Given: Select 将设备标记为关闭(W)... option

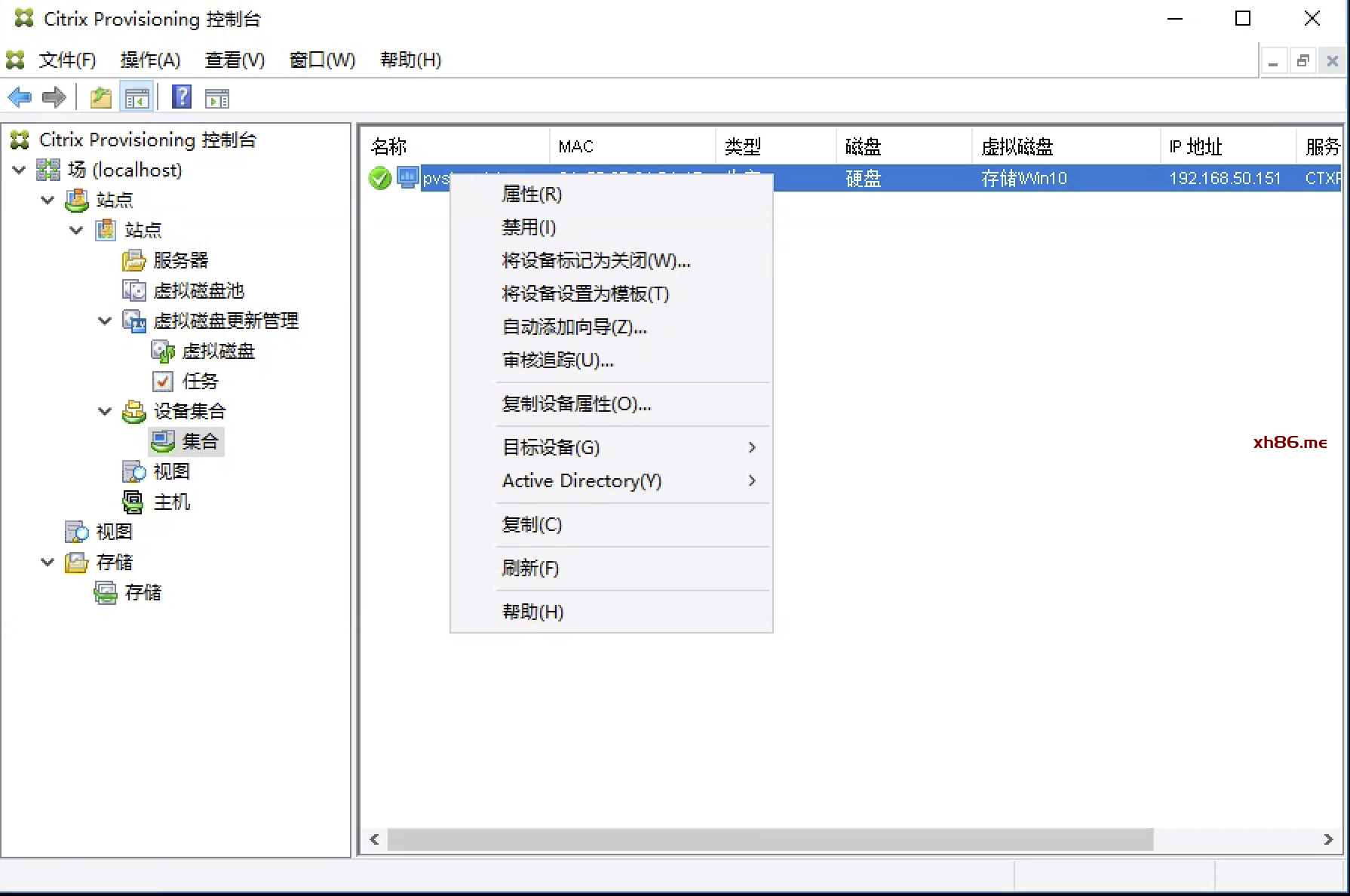Looking at the screenshot, I should click(x=611, y=260).
